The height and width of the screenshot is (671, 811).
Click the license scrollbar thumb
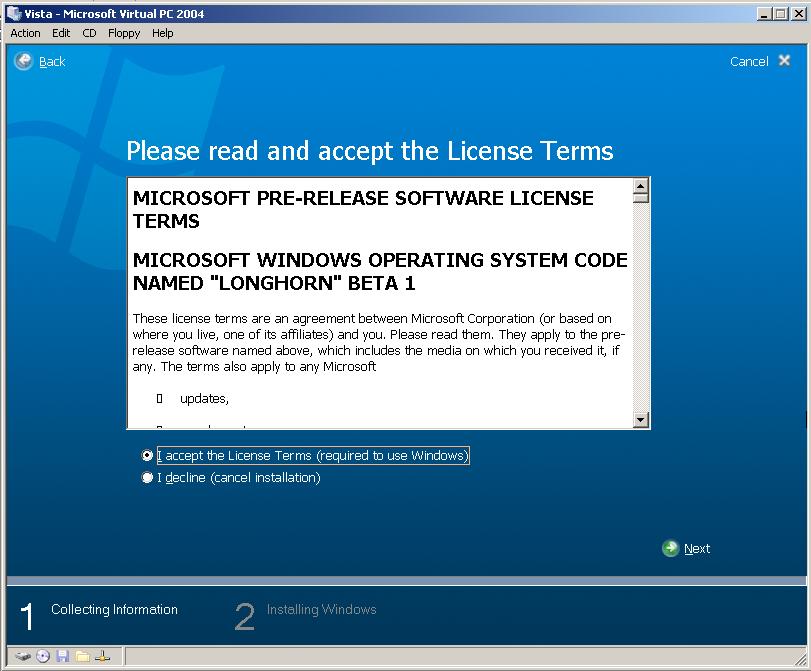[x=641, y=198]
